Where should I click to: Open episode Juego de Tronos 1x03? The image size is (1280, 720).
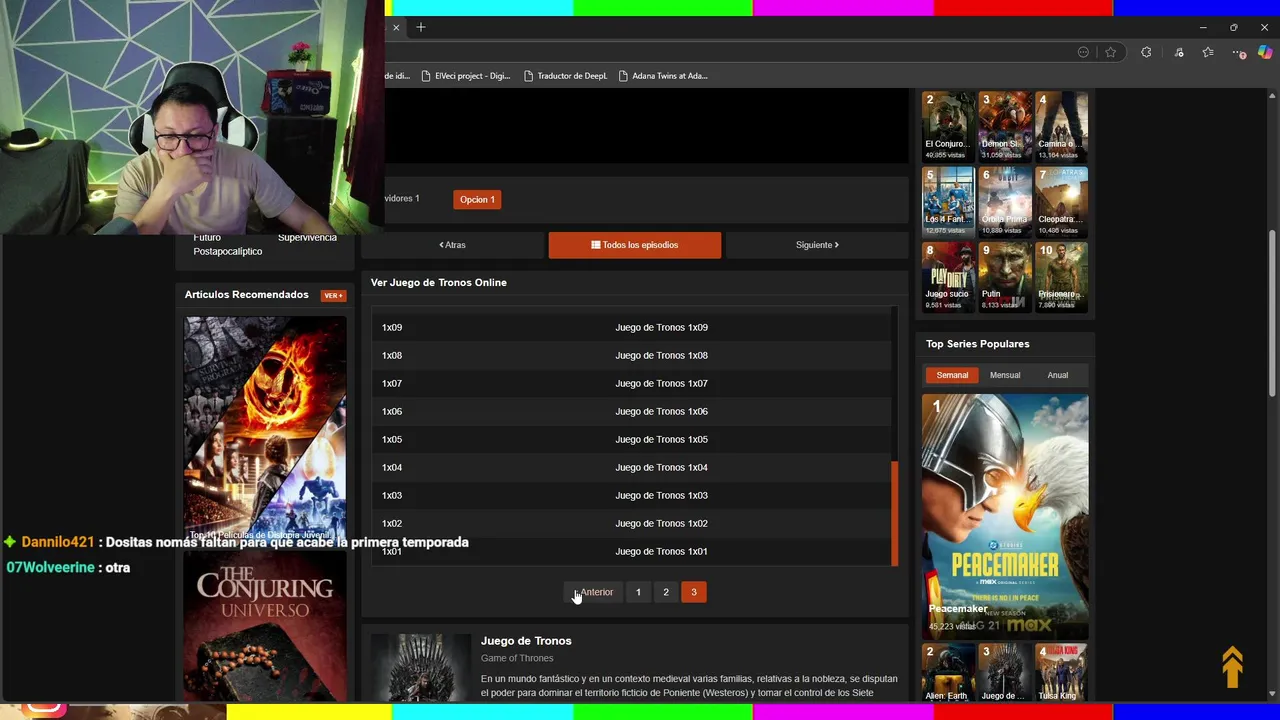tap(631, 495)
